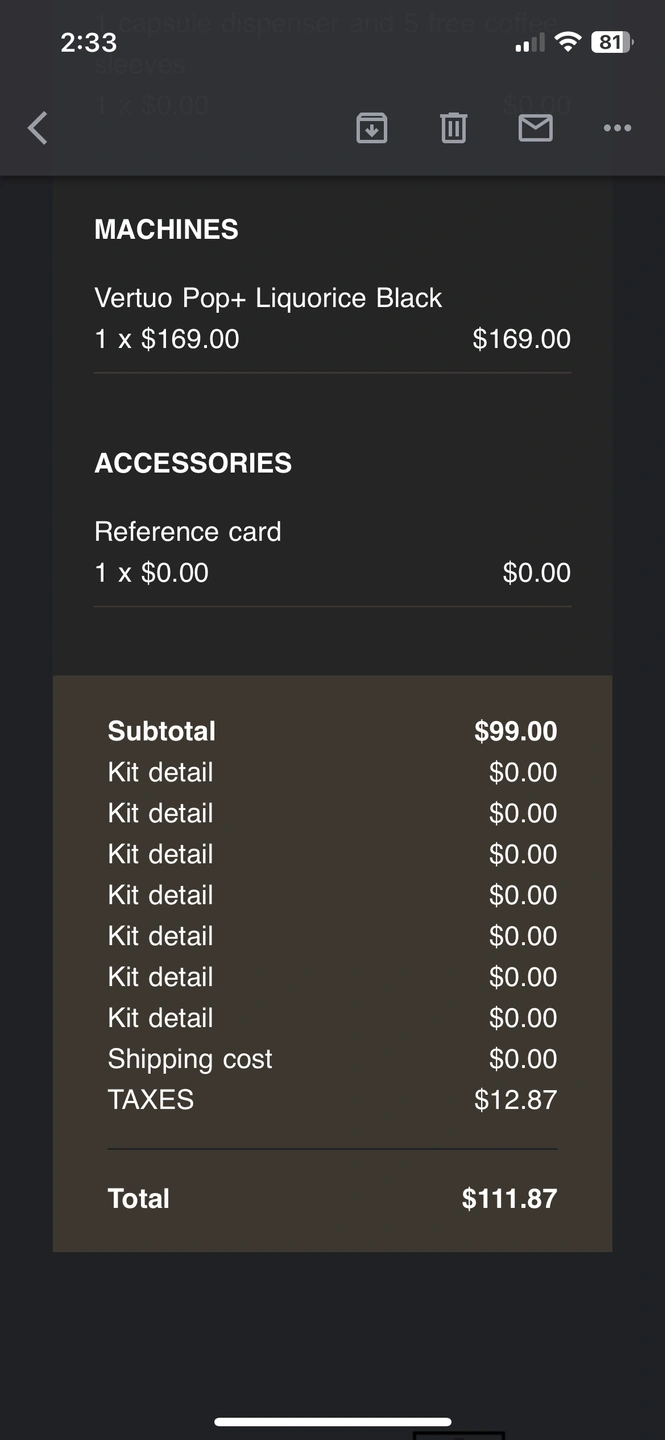Tap the ACCESSORIES section heading

tap(193, 463)
